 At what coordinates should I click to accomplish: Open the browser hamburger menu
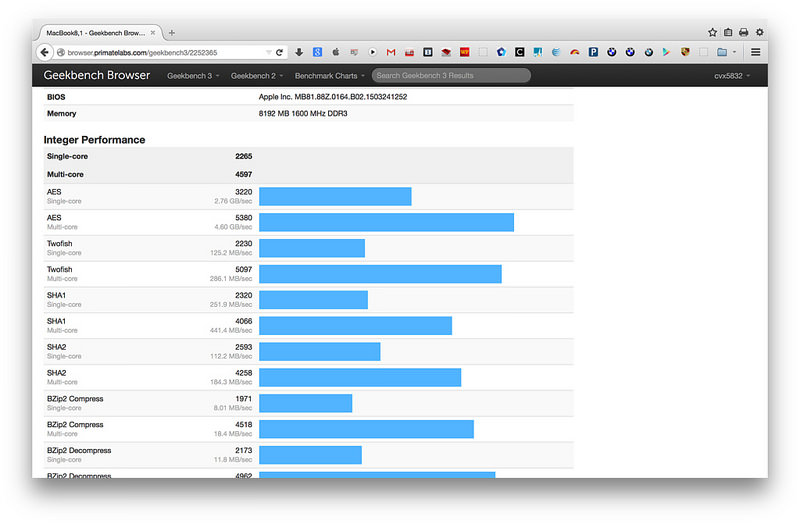click(x=756, y=52)
